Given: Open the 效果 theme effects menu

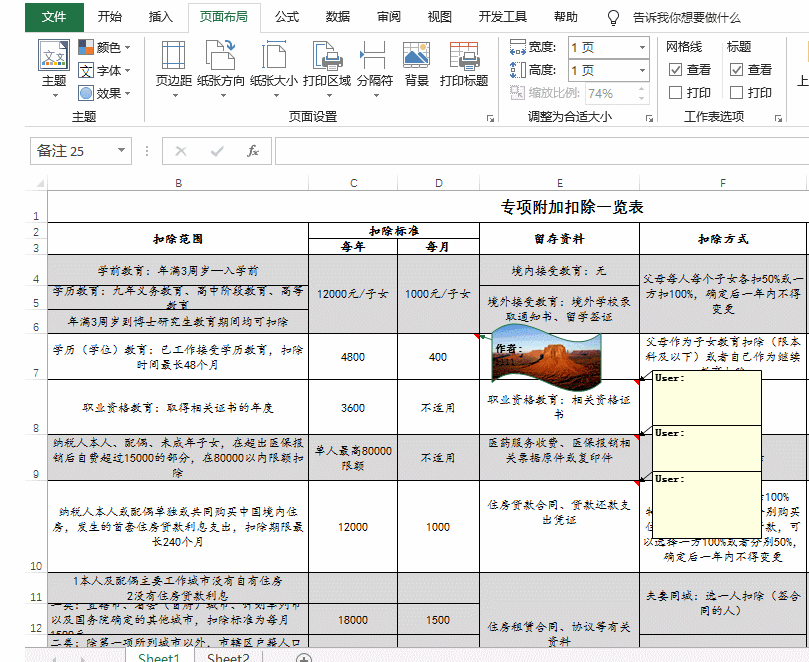Looking at the screenshot, I should 105,93.
